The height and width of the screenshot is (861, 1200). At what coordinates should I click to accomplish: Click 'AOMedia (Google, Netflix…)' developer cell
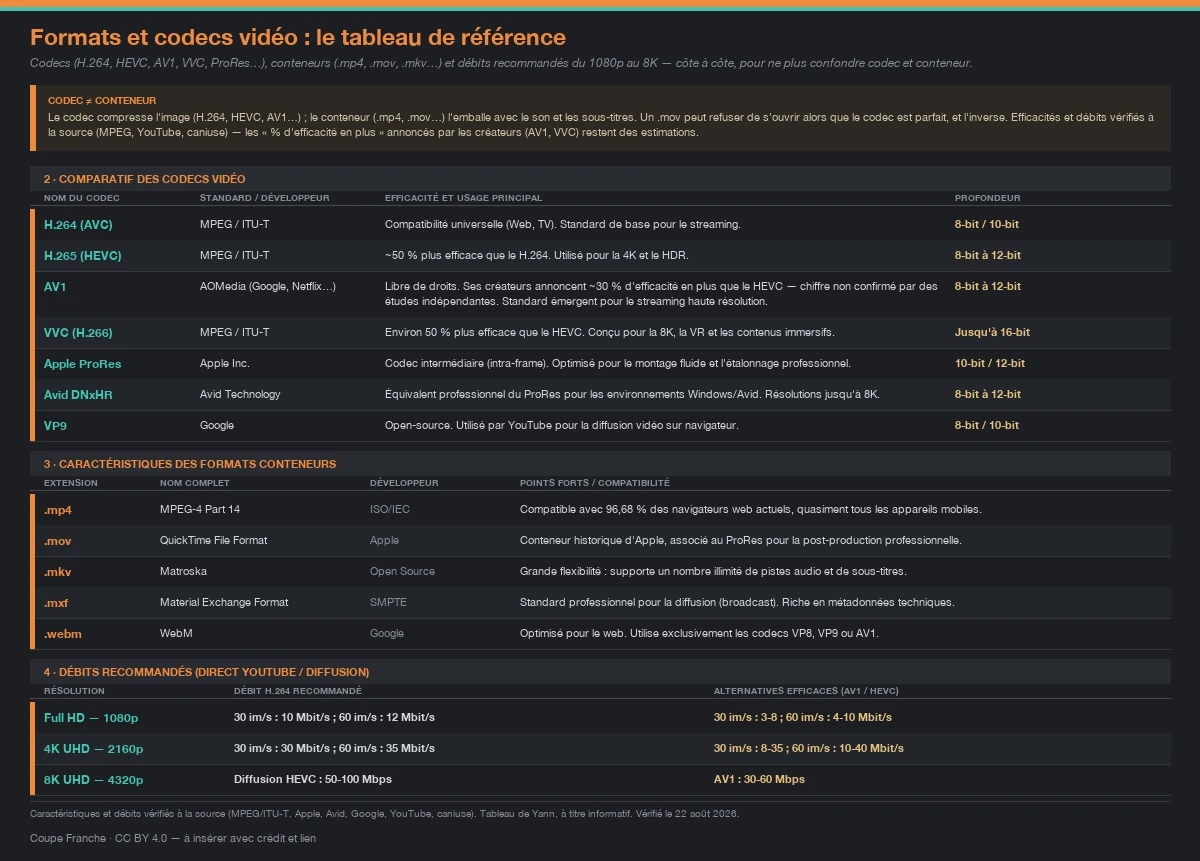268,287
